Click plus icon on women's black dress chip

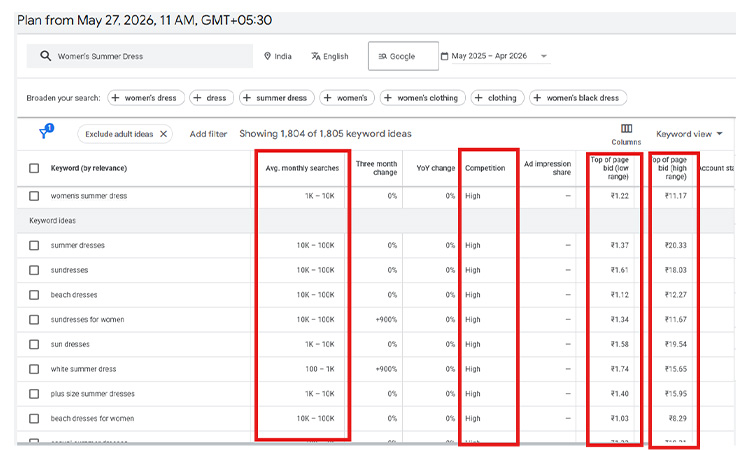[537, 98]
